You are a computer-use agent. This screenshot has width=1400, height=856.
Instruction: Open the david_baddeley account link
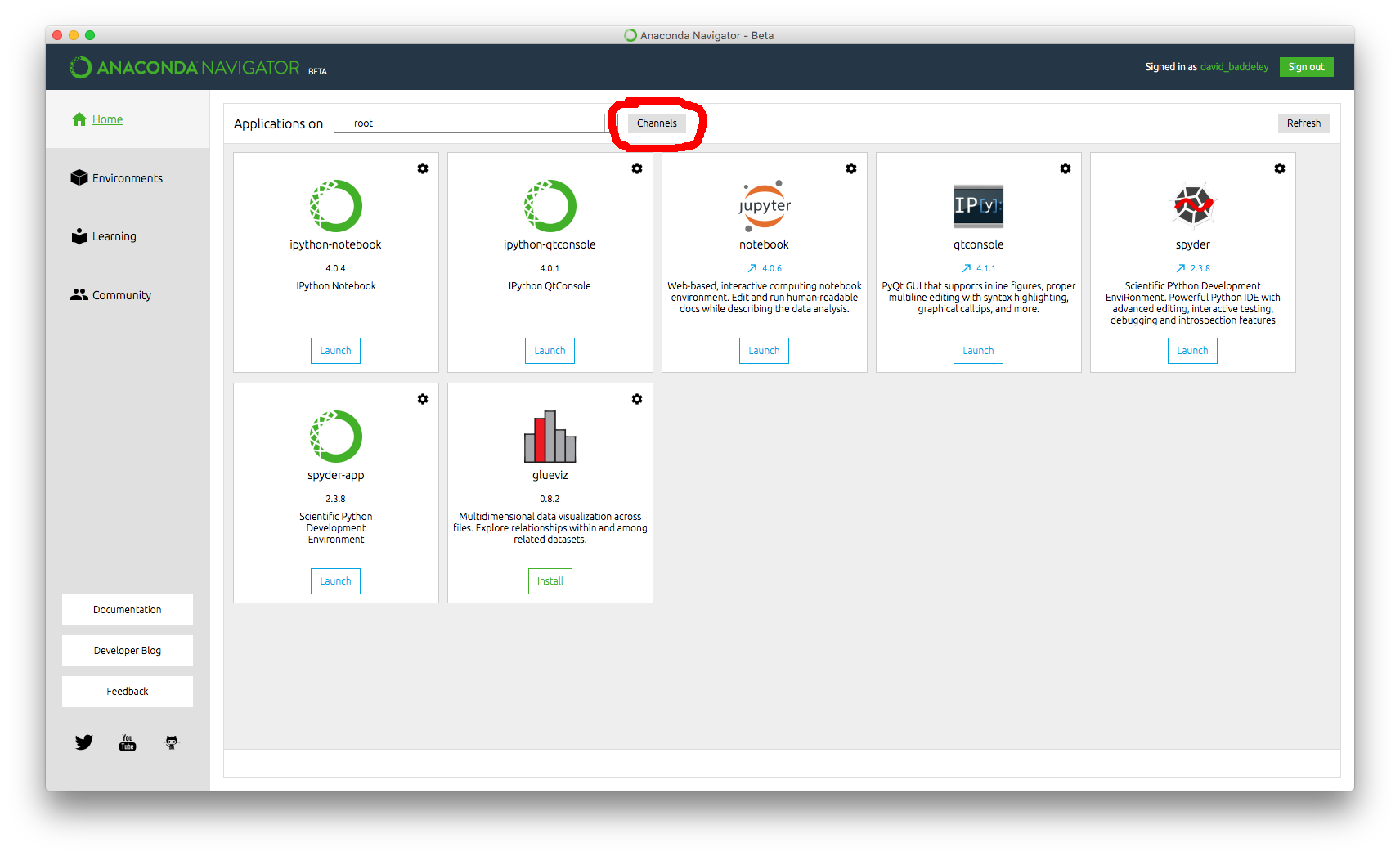tap(1234, 67)
